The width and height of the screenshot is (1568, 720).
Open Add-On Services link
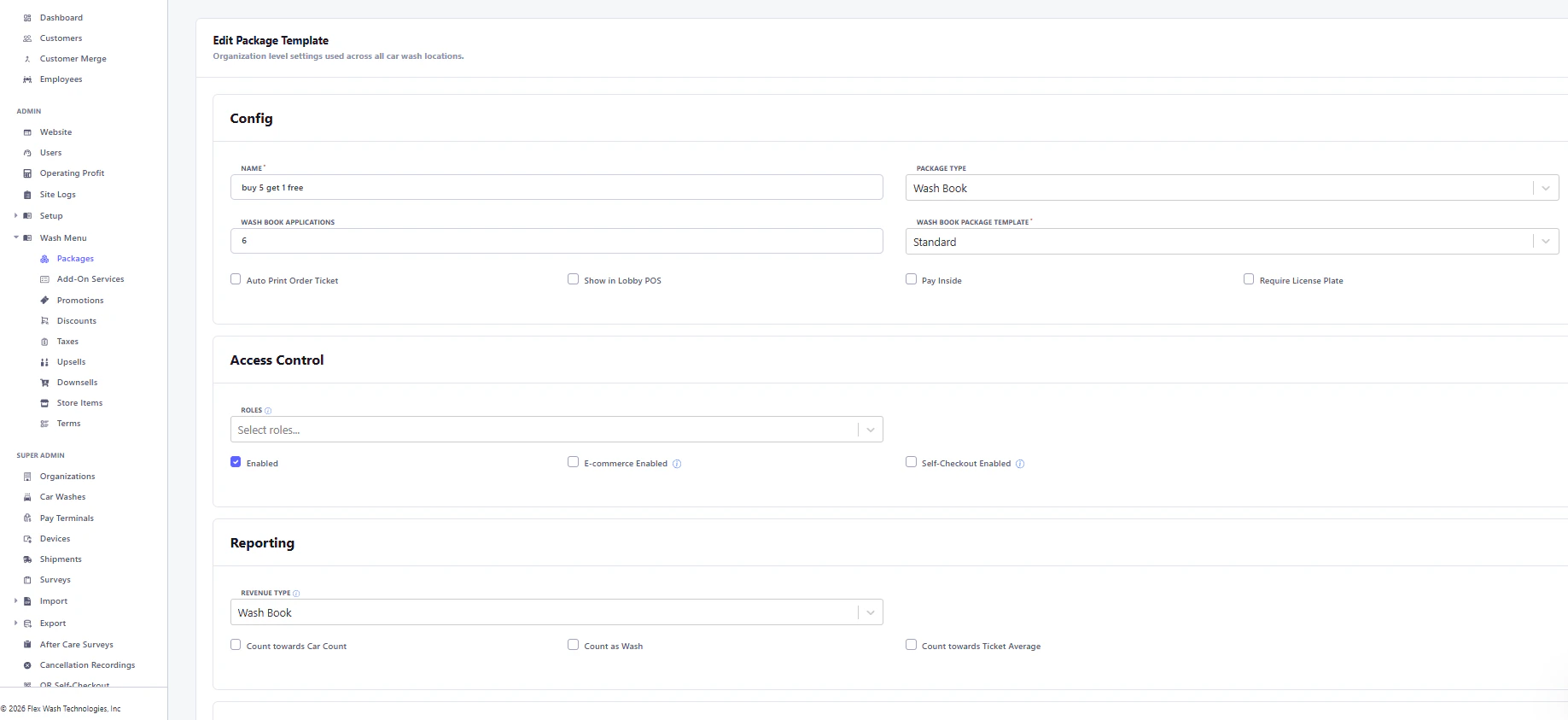90,279
